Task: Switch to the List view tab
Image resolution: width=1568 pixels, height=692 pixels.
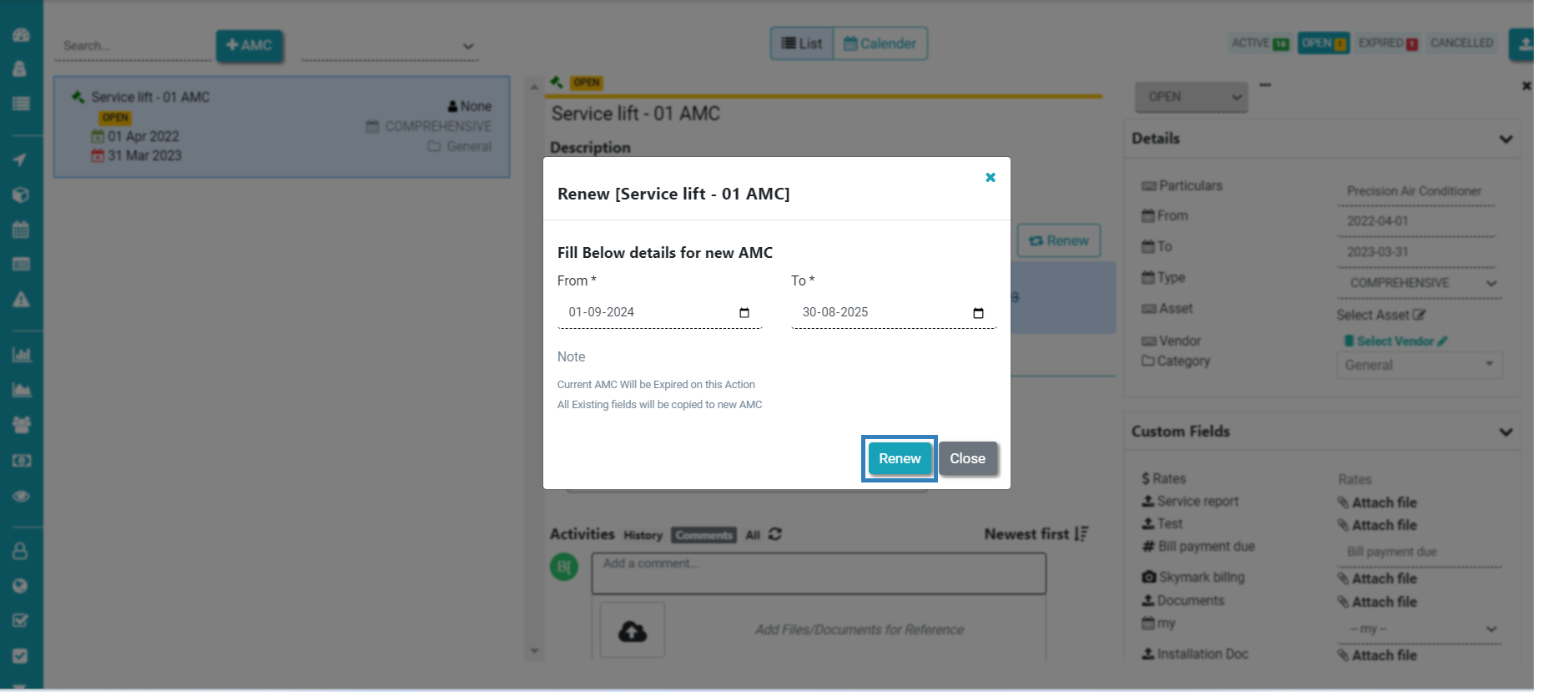Action: 802,43
